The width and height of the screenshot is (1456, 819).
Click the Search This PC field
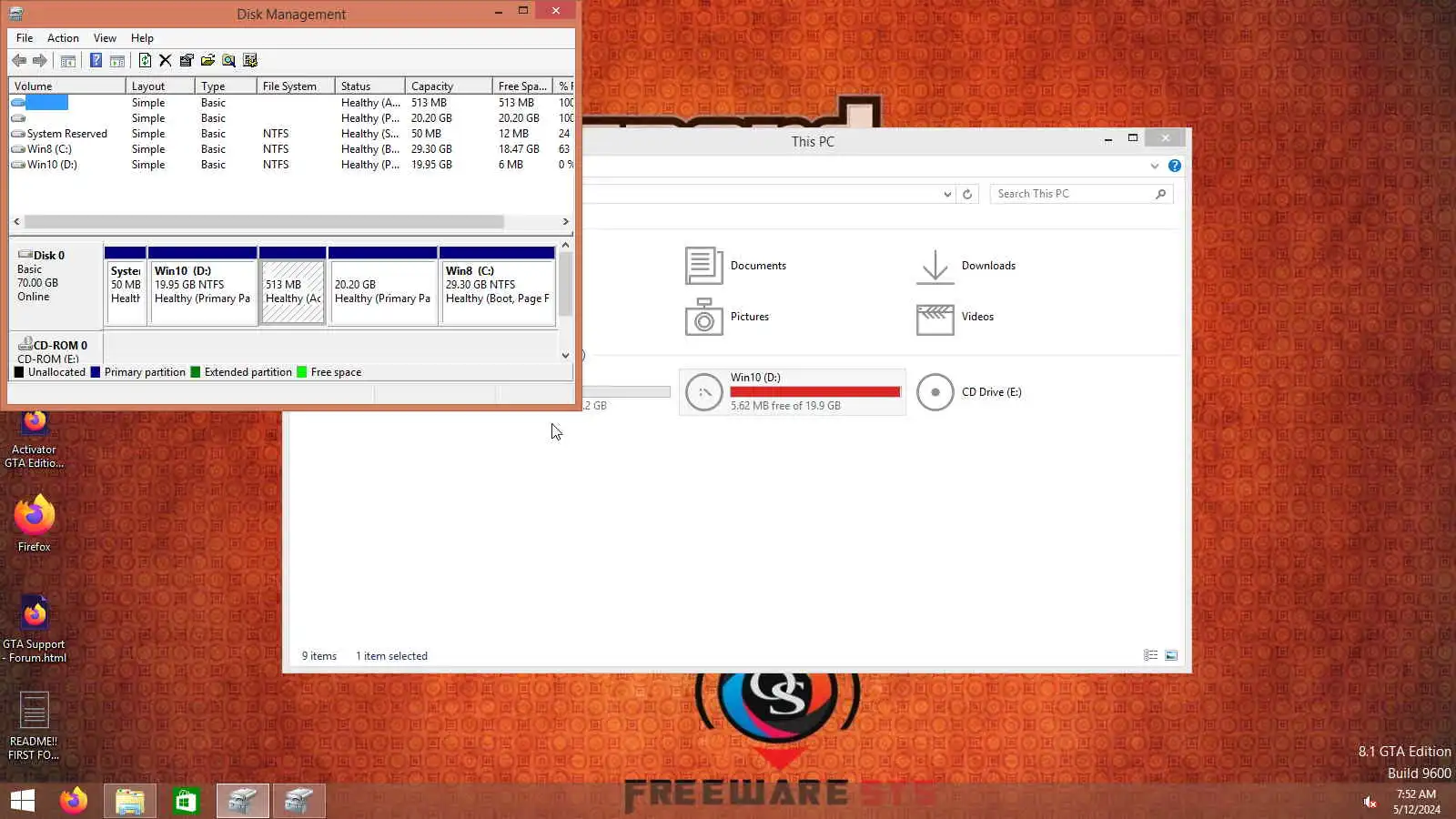(x=1081, y=194)
